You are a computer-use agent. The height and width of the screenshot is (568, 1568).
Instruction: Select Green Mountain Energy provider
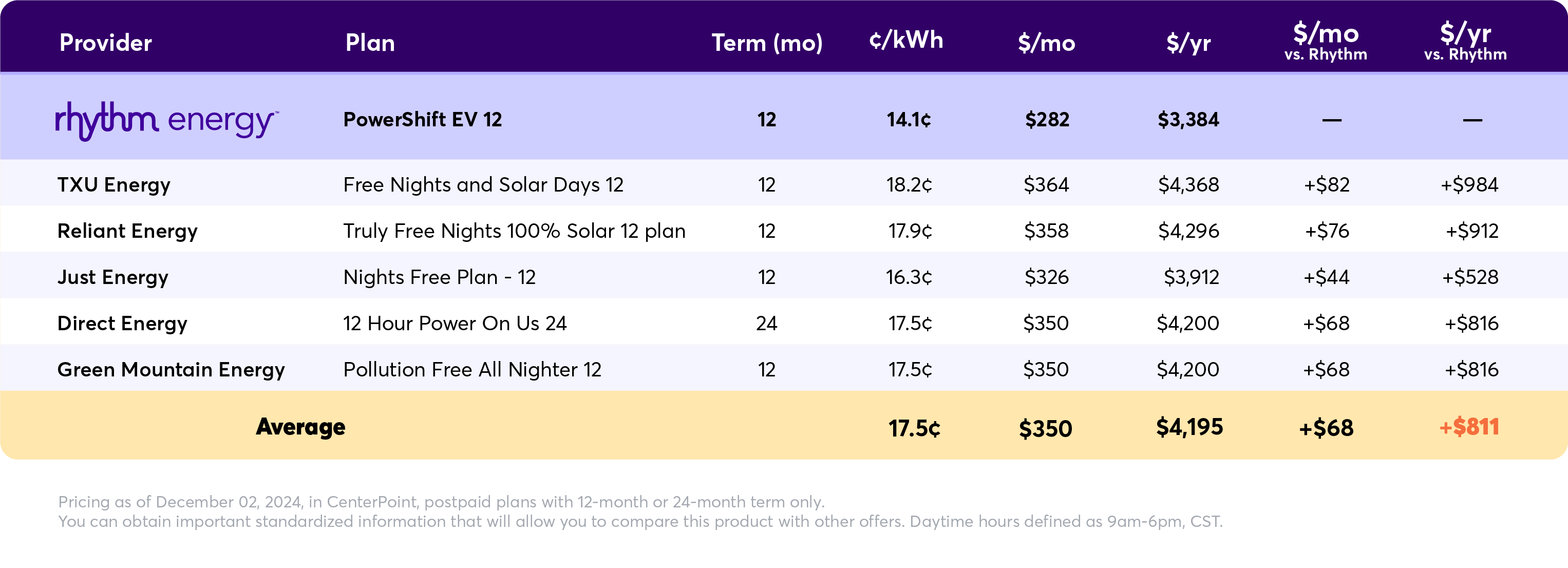click(x=171, y=370)
